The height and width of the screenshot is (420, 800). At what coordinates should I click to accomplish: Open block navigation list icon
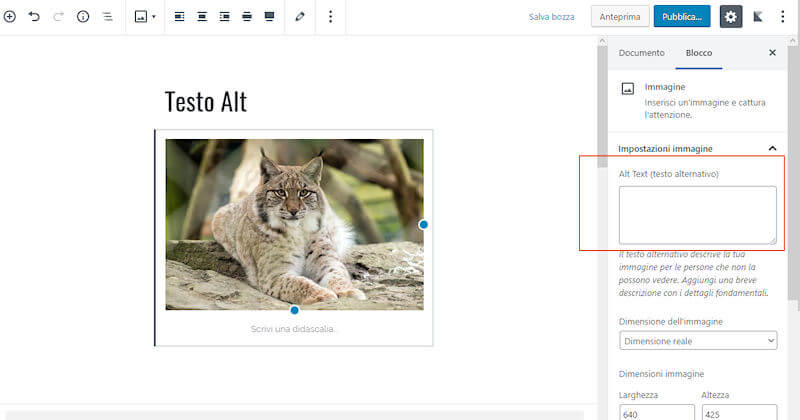click(107, 17)
